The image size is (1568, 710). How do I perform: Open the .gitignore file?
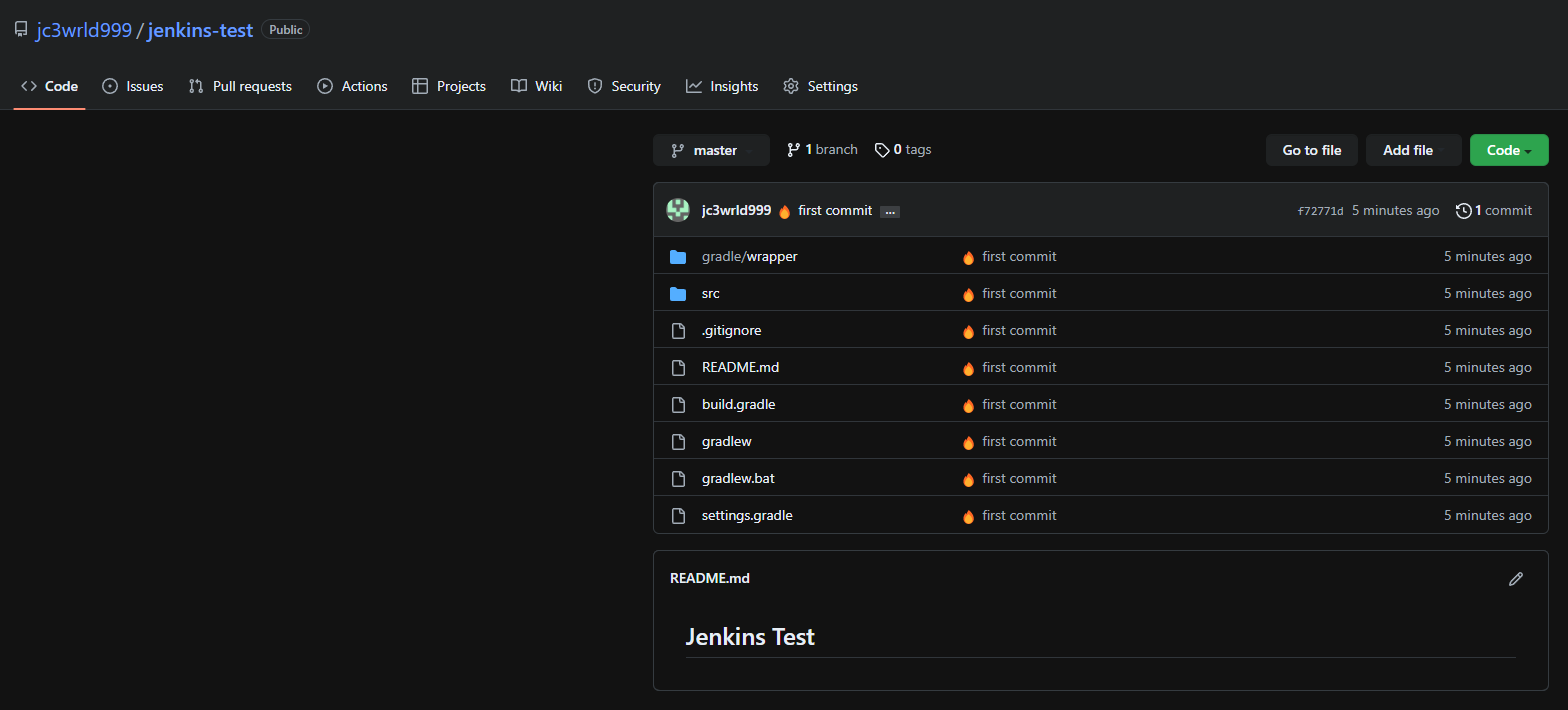click(x=732, y=331)
